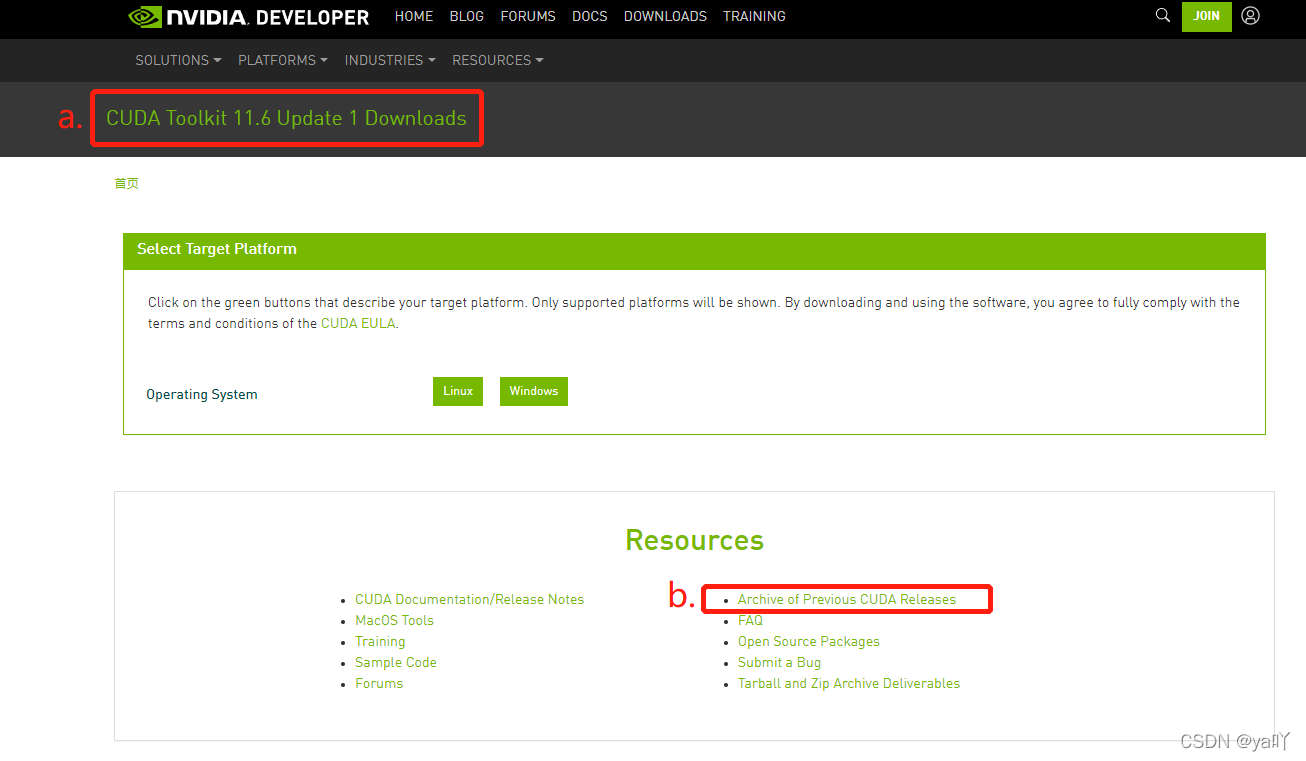Image resolution: width=1306 pixels, height=761 pixels.
Task: Open the Submit a Bug link
Action: coord(779,663)
